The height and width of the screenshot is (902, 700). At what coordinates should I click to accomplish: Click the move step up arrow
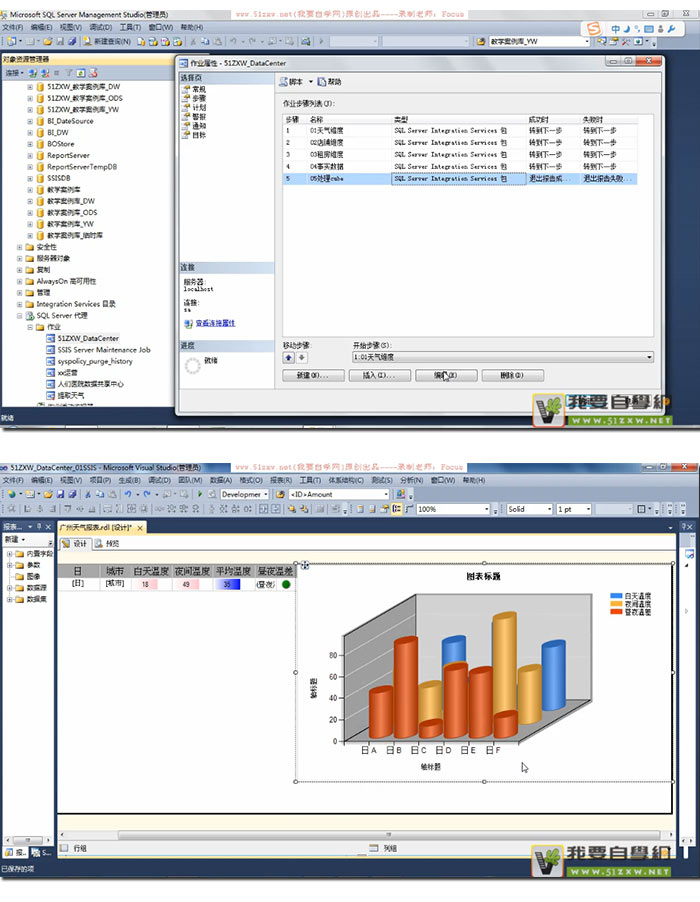coord(288,358)
